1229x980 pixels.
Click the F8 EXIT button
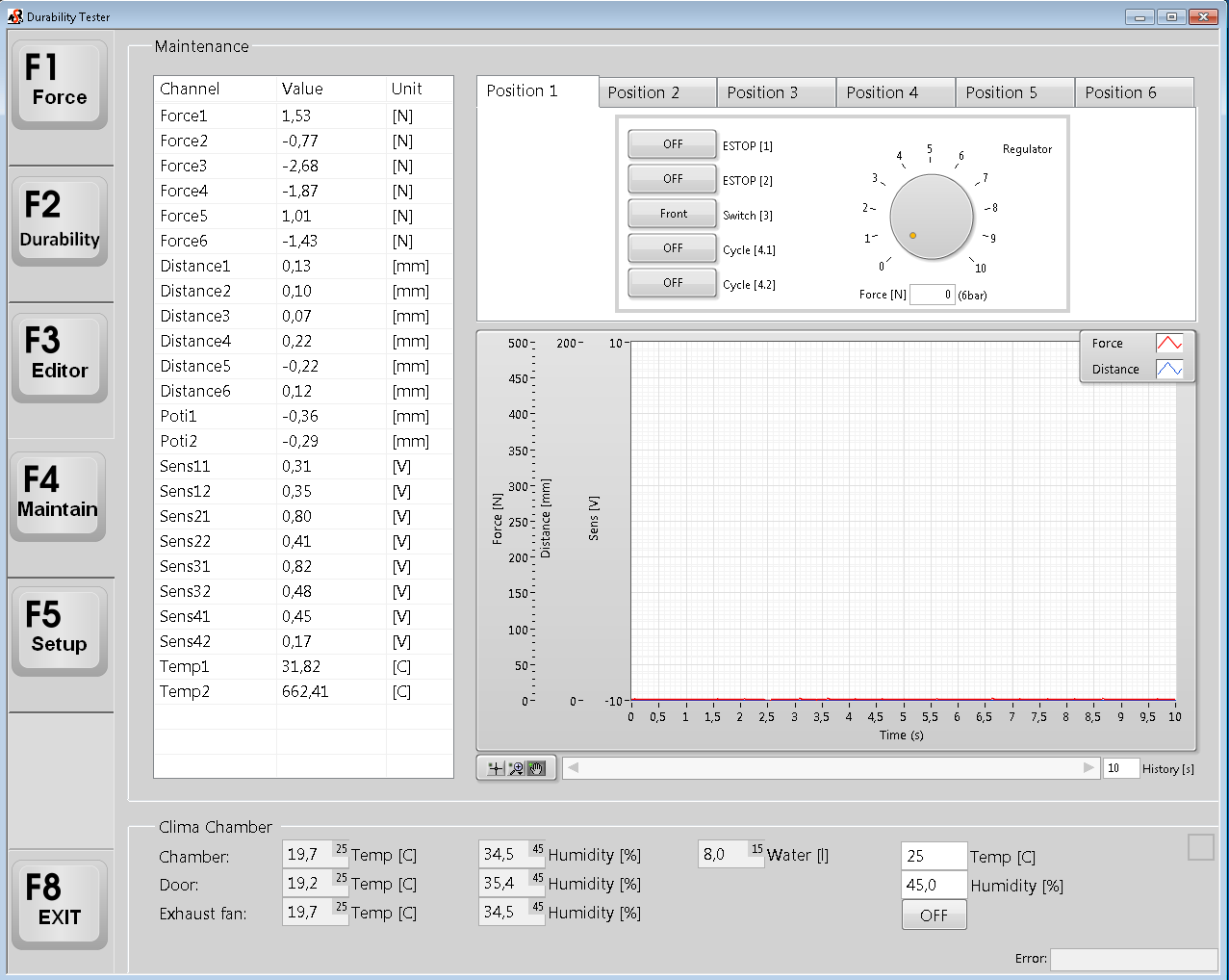[x=60, y=904]
